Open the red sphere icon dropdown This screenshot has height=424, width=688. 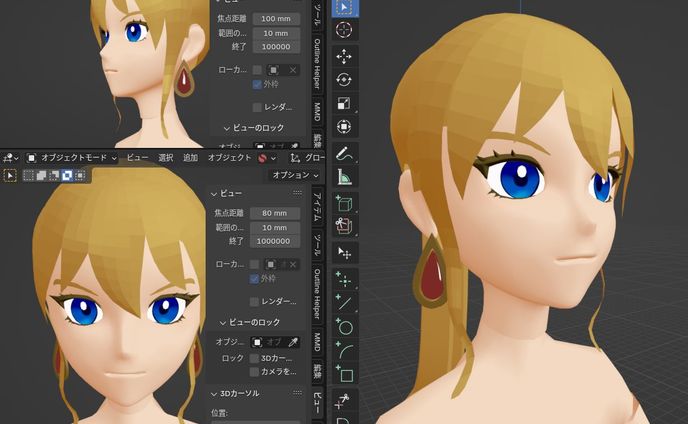267,158
